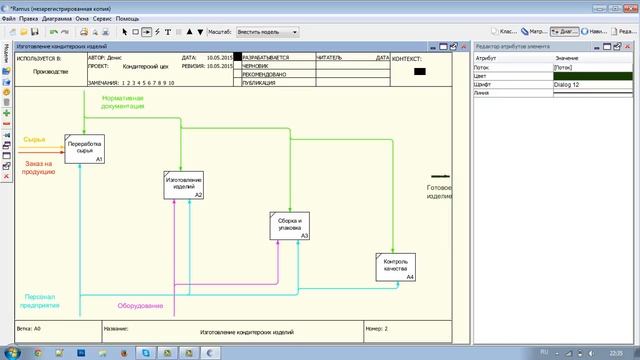Create a new file from toolbar
Screen dimensions: 640x360
tap(13, 32)
